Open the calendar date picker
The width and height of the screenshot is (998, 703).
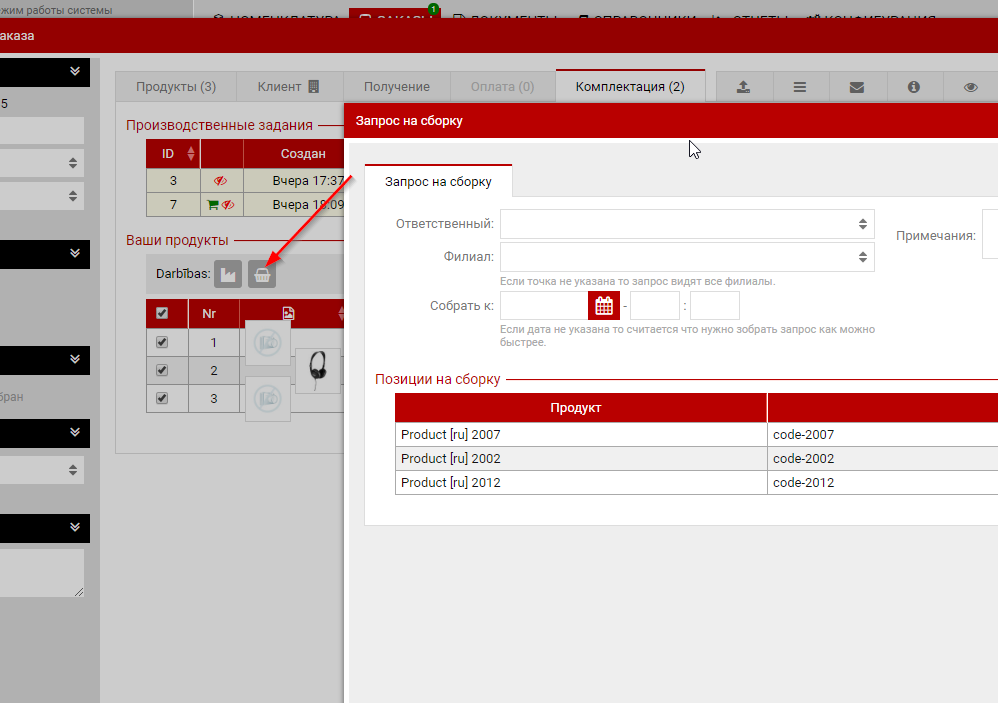click(604, 306)
